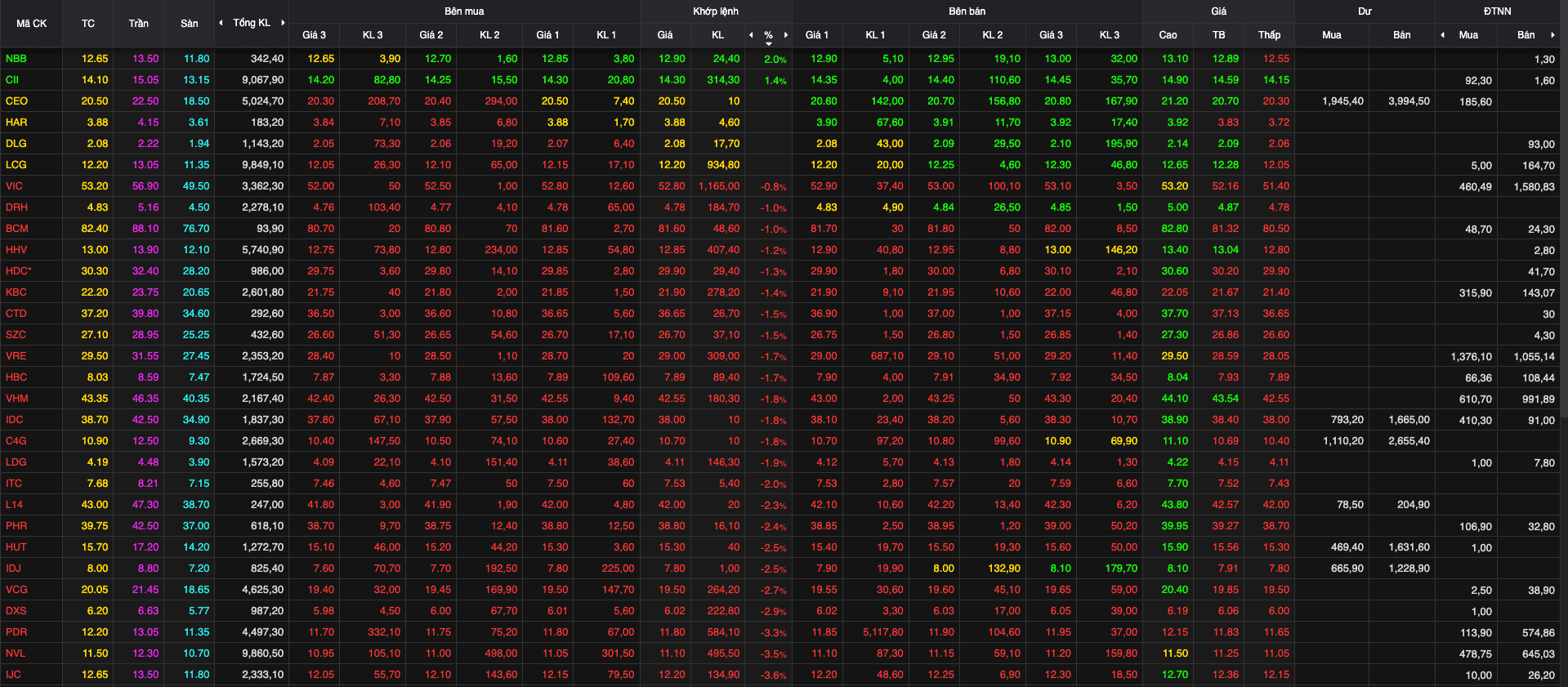Open the LDG stock symbol
1568x687 pixels.
[x=16, y=462]
